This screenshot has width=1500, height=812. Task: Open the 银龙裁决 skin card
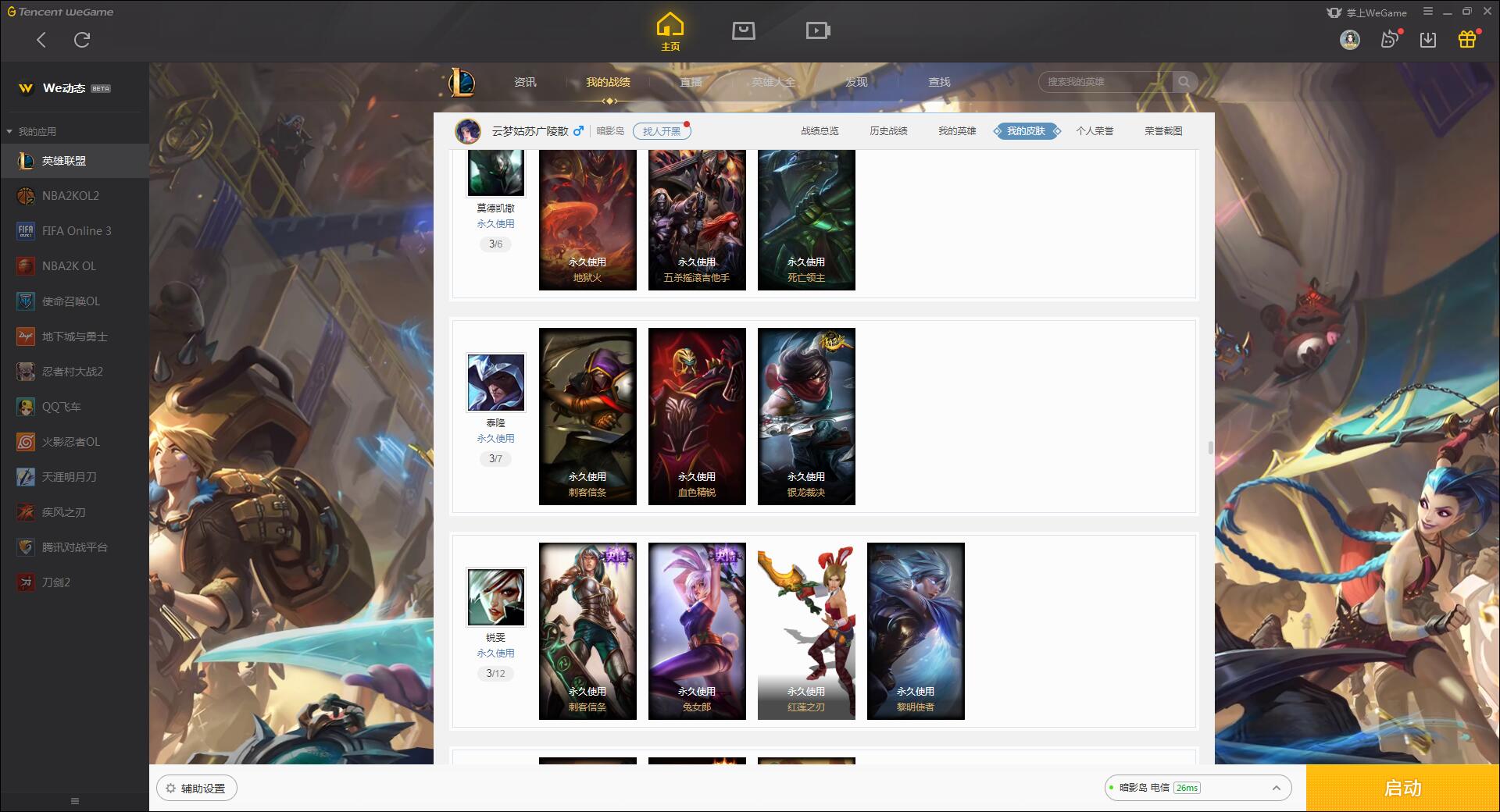tap(806, 416)
